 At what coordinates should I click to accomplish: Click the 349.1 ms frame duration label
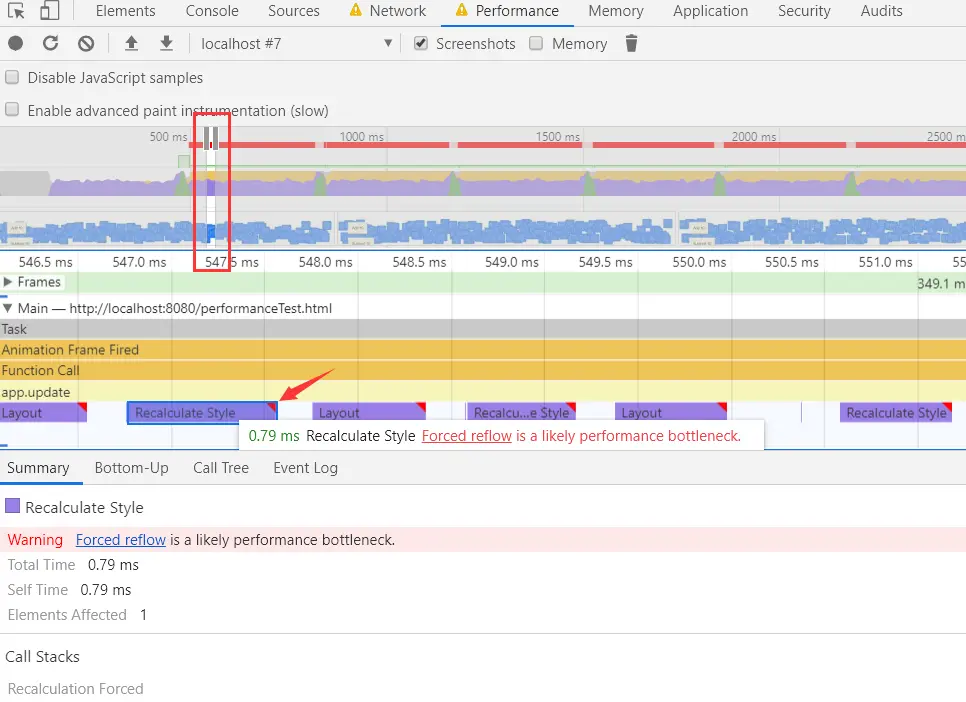[x=941, y=284]
